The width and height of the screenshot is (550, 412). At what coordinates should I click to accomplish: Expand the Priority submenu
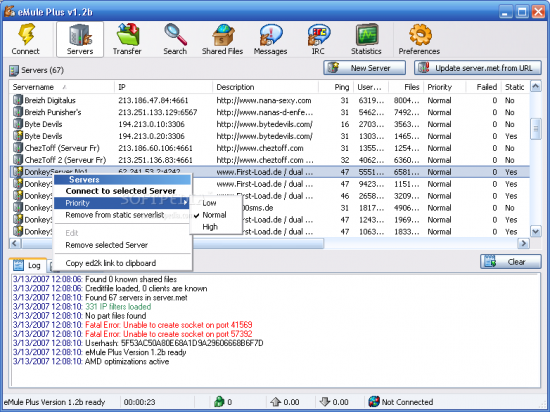pos(122,203)
